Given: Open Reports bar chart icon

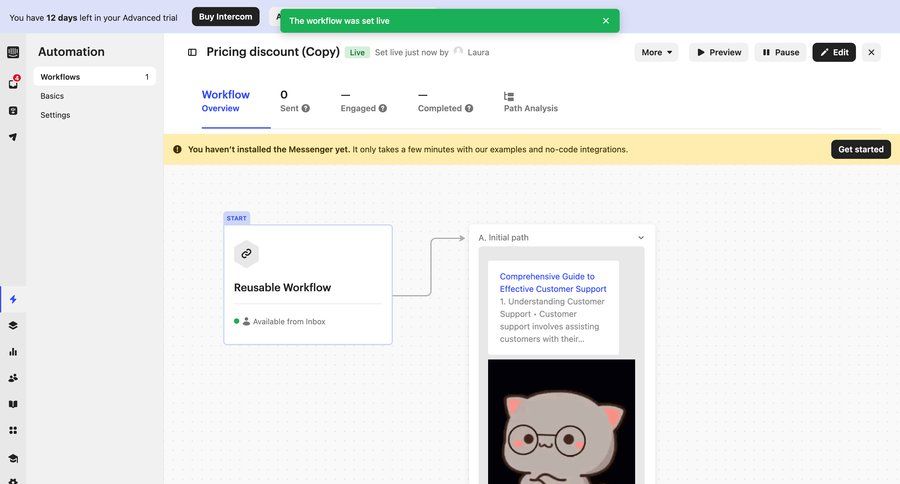Looking at the screenshot, I should tap(13, 351).
